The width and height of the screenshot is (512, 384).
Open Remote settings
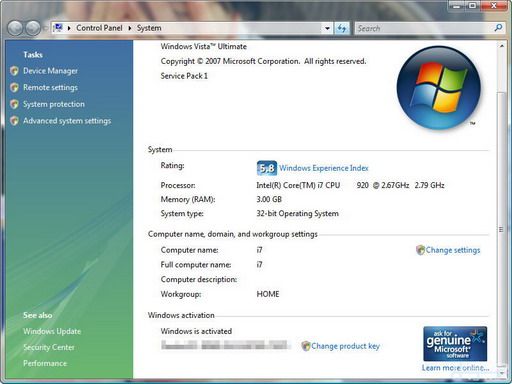pyautogui.click(x=50, y=87)
